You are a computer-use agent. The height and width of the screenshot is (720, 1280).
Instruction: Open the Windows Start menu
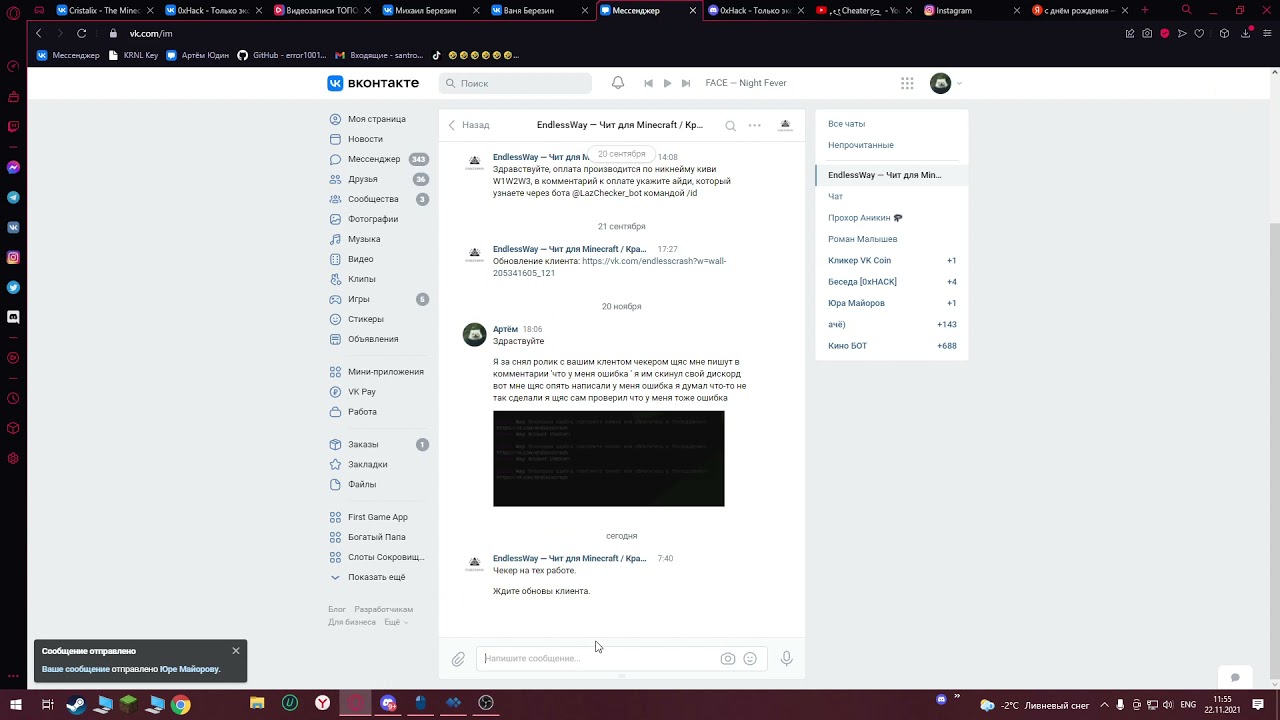(16, 704)
